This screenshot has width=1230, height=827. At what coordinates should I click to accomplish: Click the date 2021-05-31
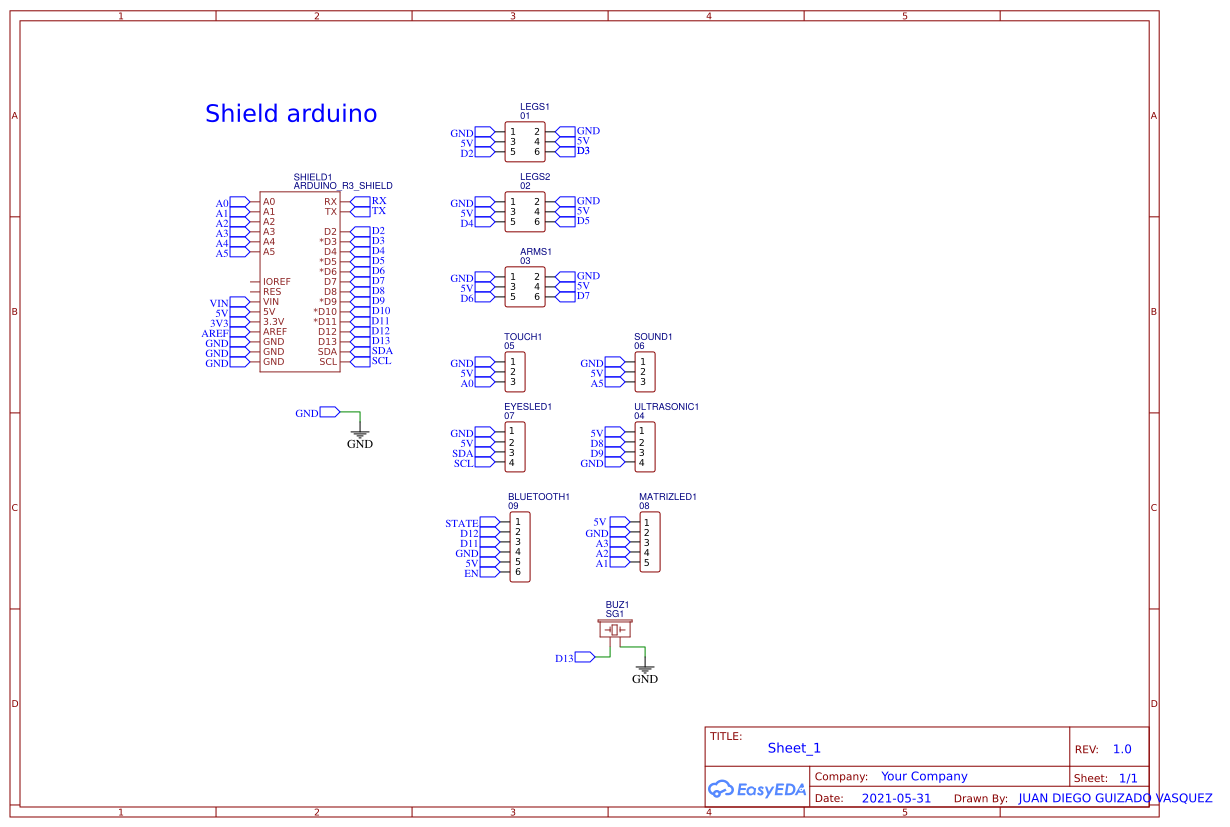pyautogui.click(x=896, y=798)
